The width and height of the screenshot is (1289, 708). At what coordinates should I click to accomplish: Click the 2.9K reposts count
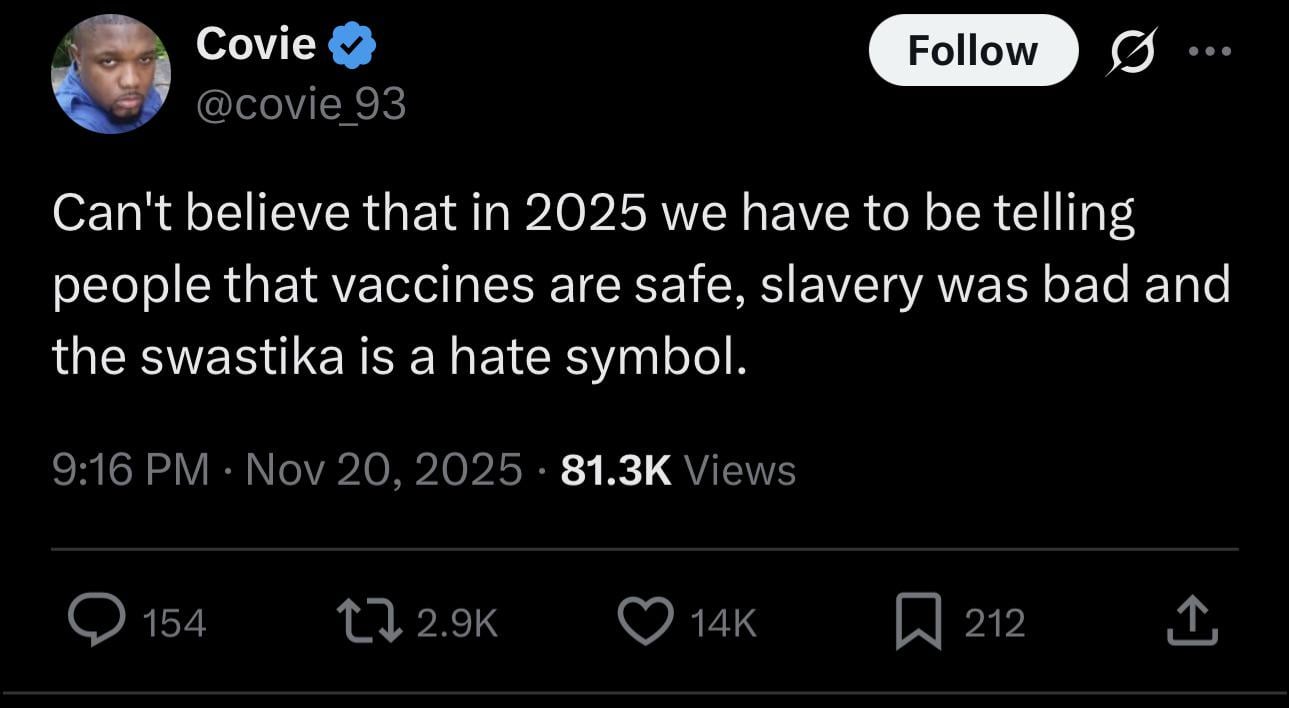tap(456, 624)
